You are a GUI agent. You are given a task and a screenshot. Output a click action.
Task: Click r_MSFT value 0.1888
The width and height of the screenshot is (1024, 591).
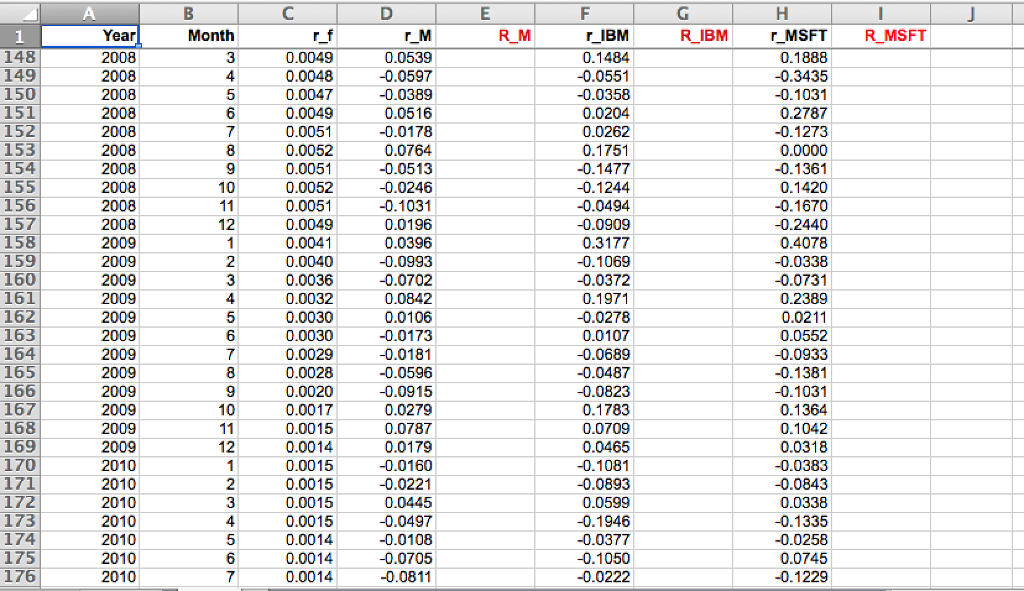[782, 57]
